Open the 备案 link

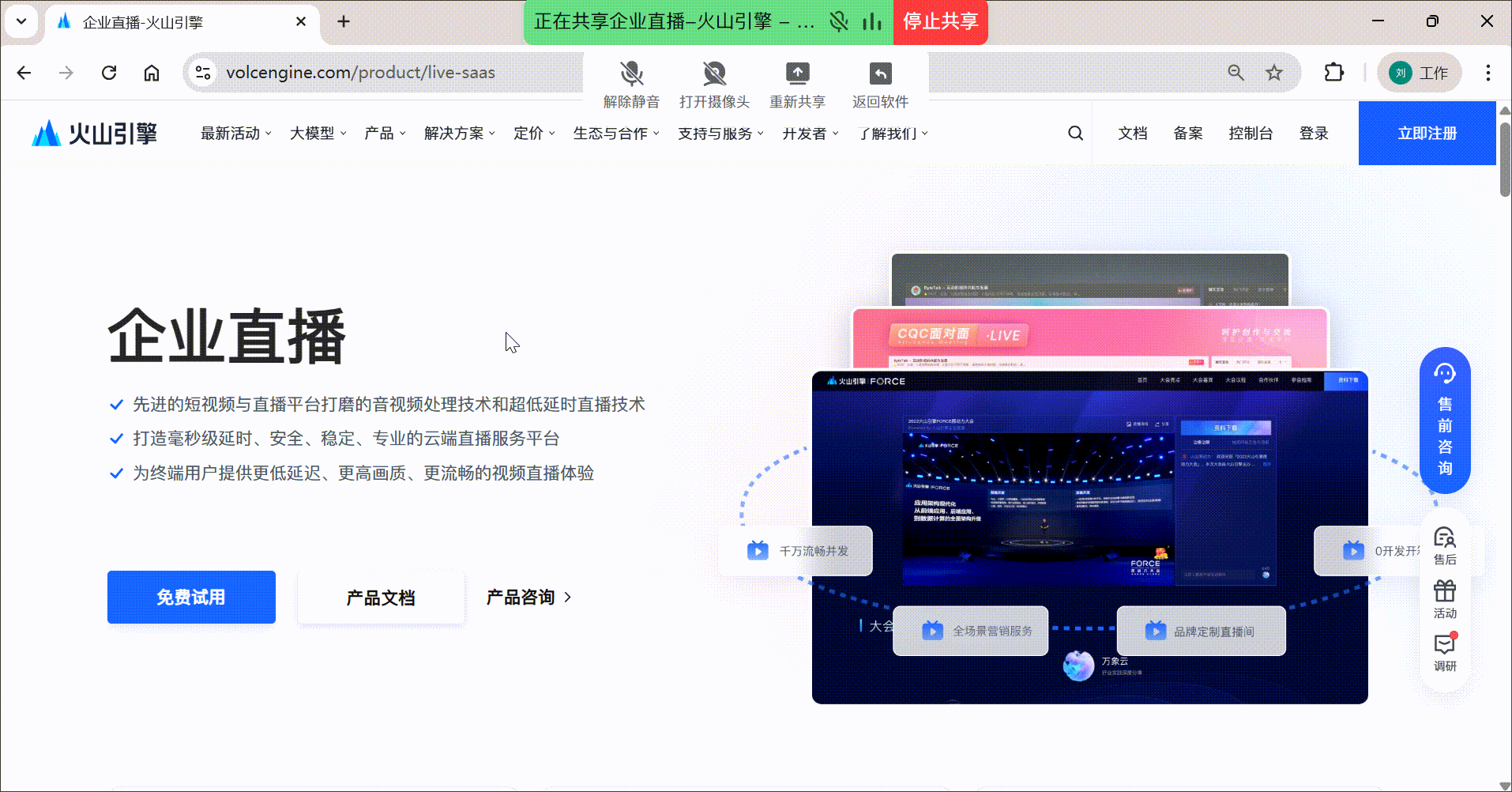[x=1188, y=134]
